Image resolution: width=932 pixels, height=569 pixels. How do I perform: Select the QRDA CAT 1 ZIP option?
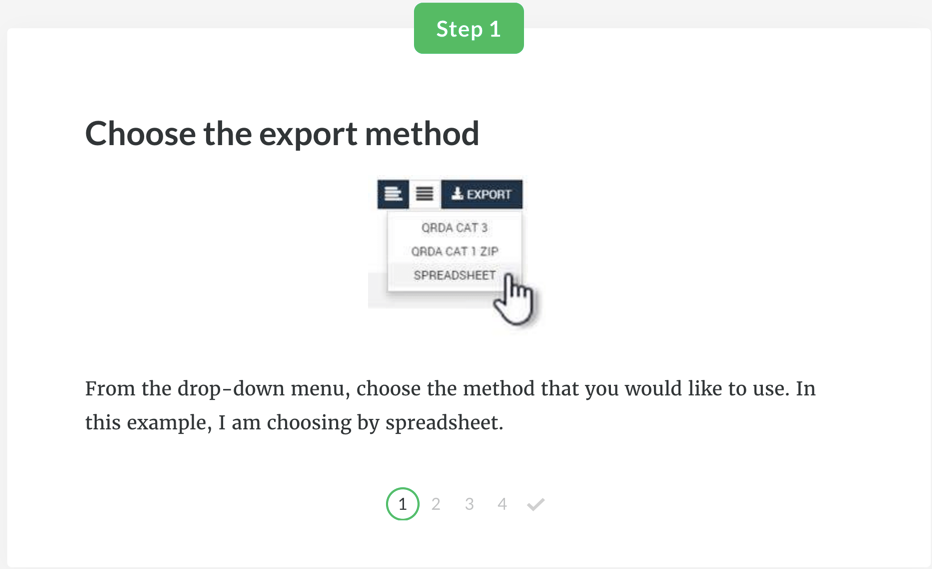[454, 251]
